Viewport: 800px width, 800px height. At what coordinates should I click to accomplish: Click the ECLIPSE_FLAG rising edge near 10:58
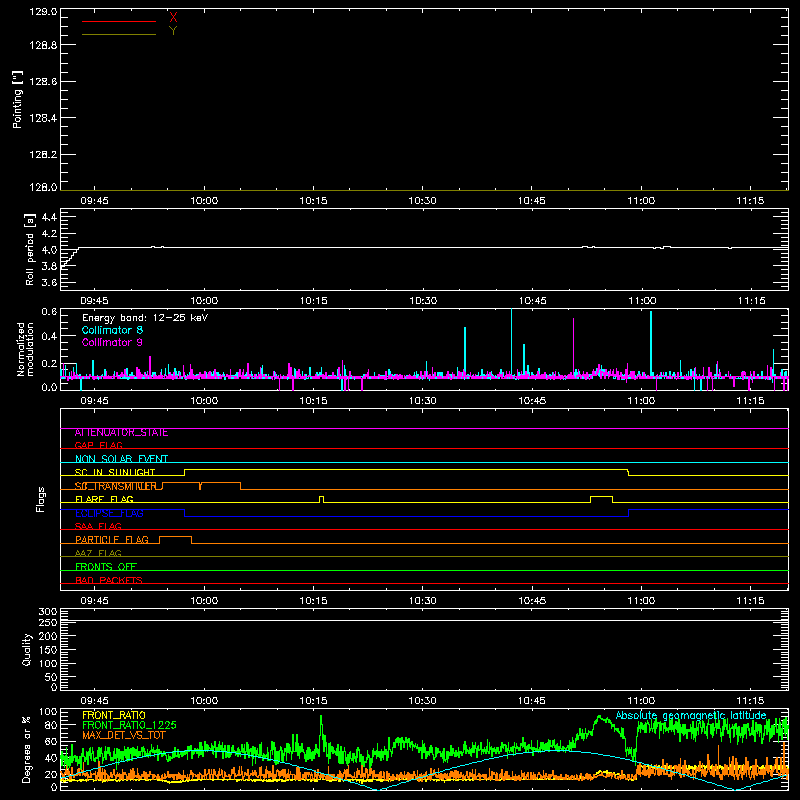pyautogui.click(x=629, y=513)
